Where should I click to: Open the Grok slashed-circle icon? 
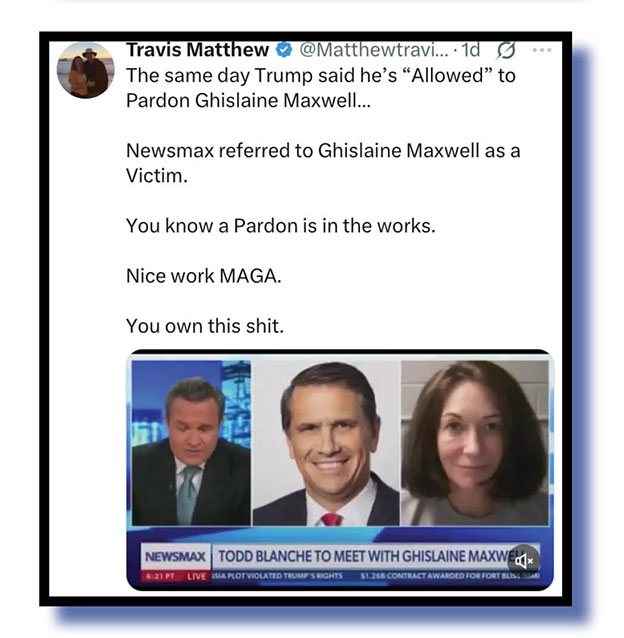pos(506,50)
